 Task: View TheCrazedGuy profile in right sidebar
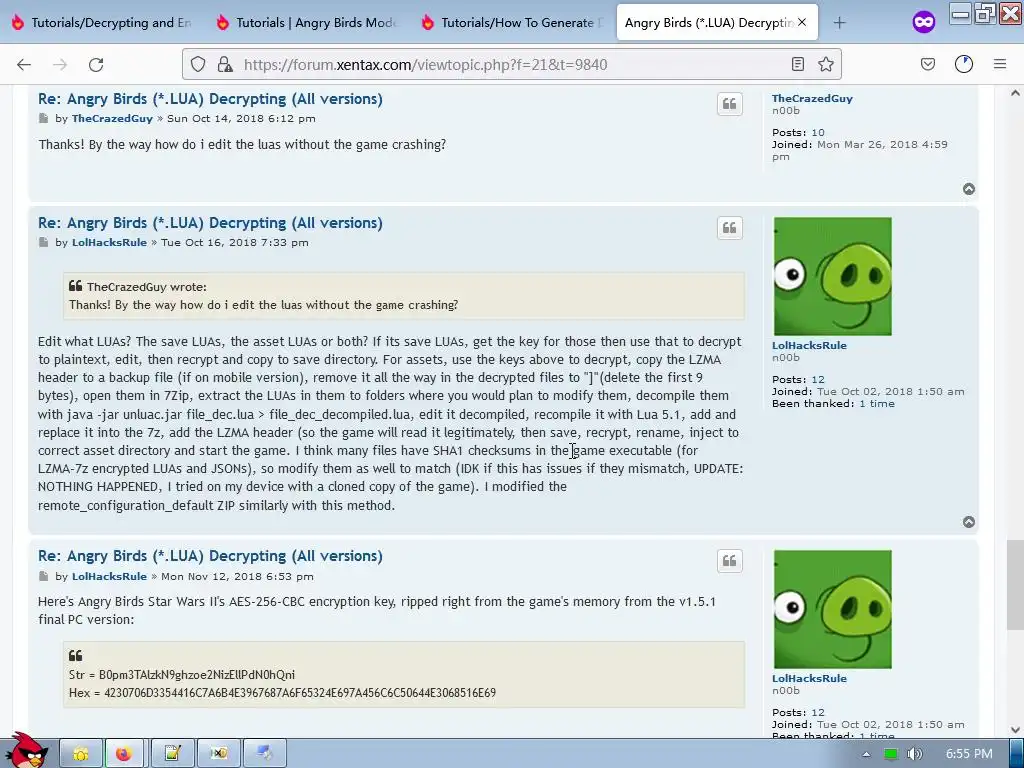pos(812,98)
